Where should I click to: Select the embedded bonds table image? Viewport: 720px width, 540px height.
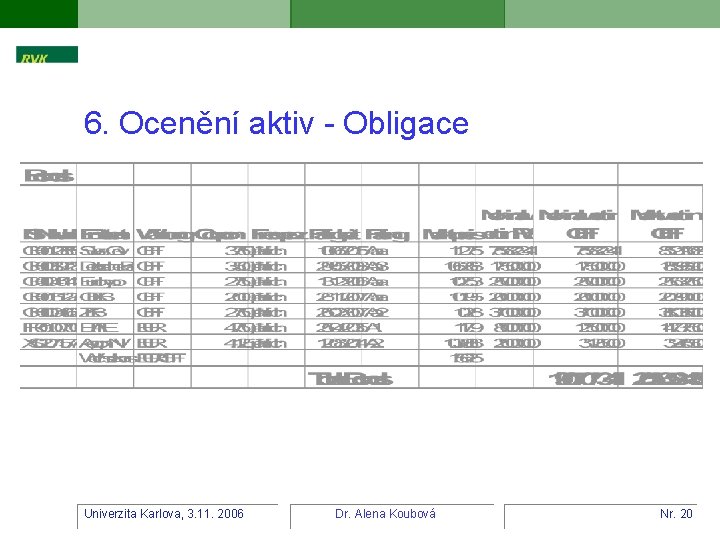[361, 276]
